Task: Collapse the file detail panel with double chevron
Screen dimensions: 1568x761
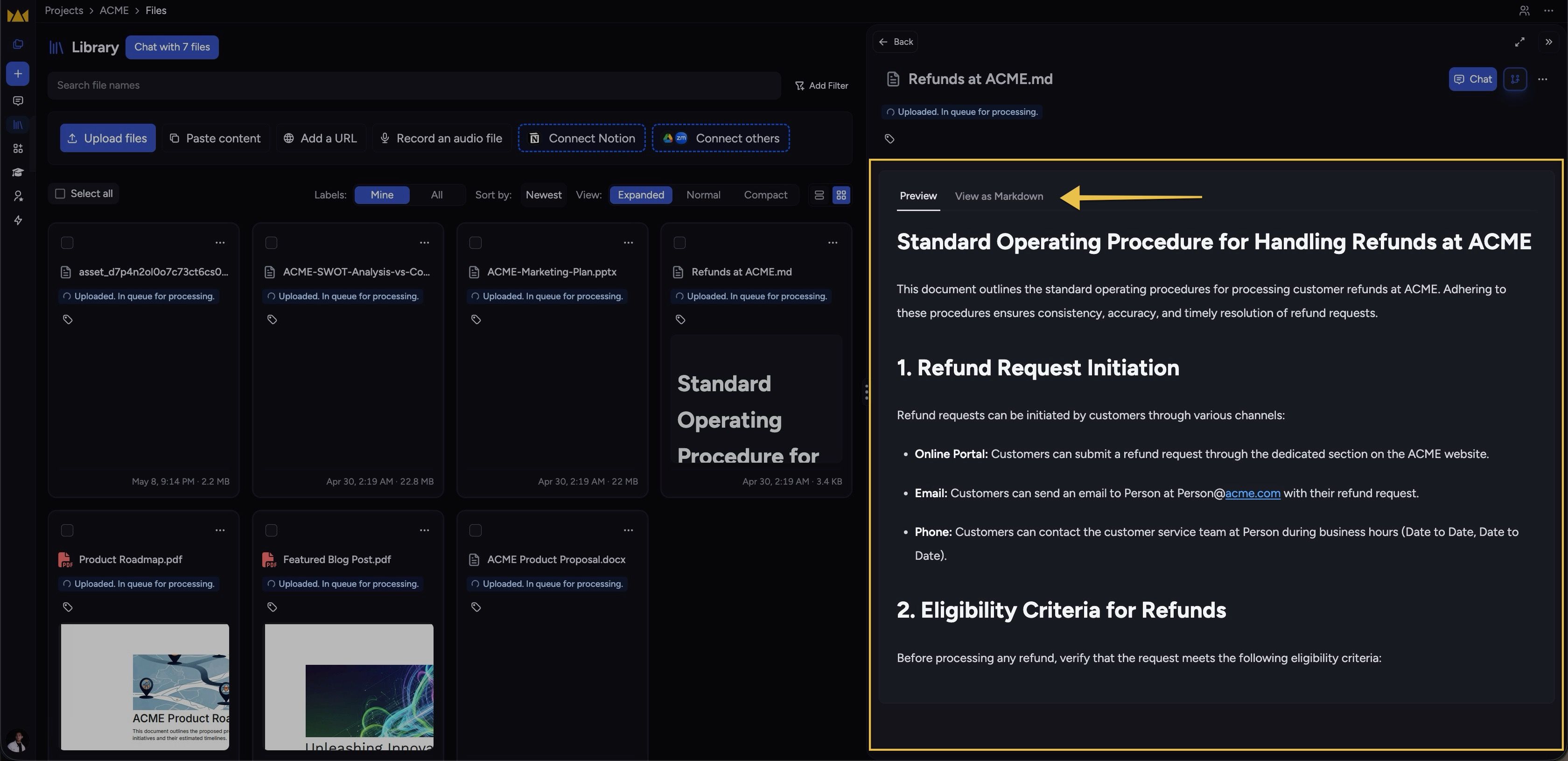Action: pos(1548,42)
